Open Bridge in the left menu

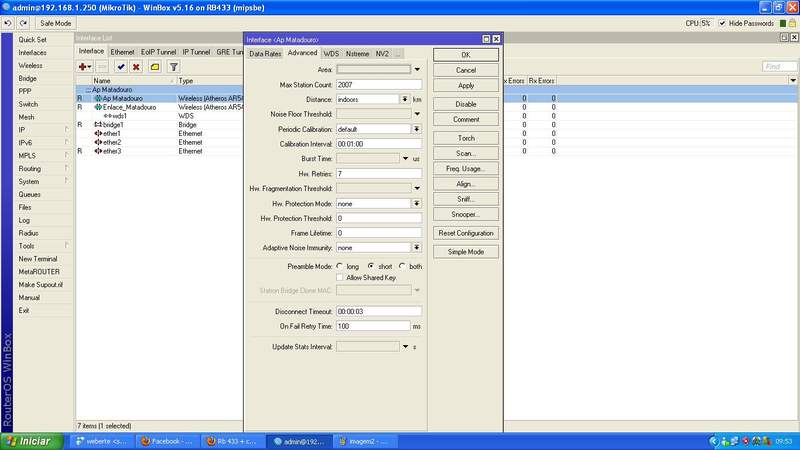(28, 79)
